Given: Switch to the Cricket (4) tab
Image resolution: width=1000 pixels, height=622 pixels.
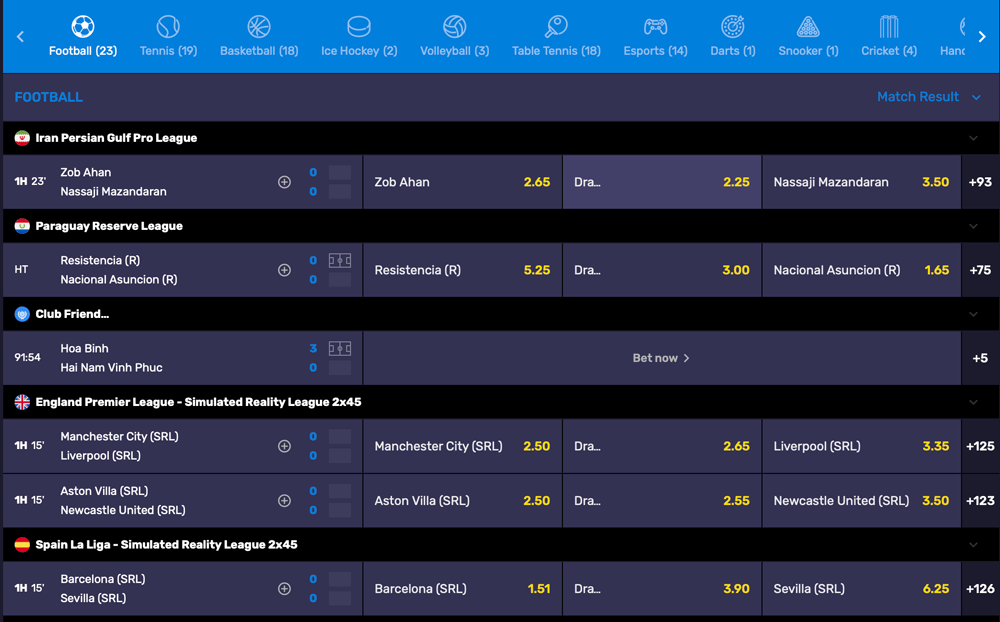Looking at the screenshot, I should pos(888,36).
